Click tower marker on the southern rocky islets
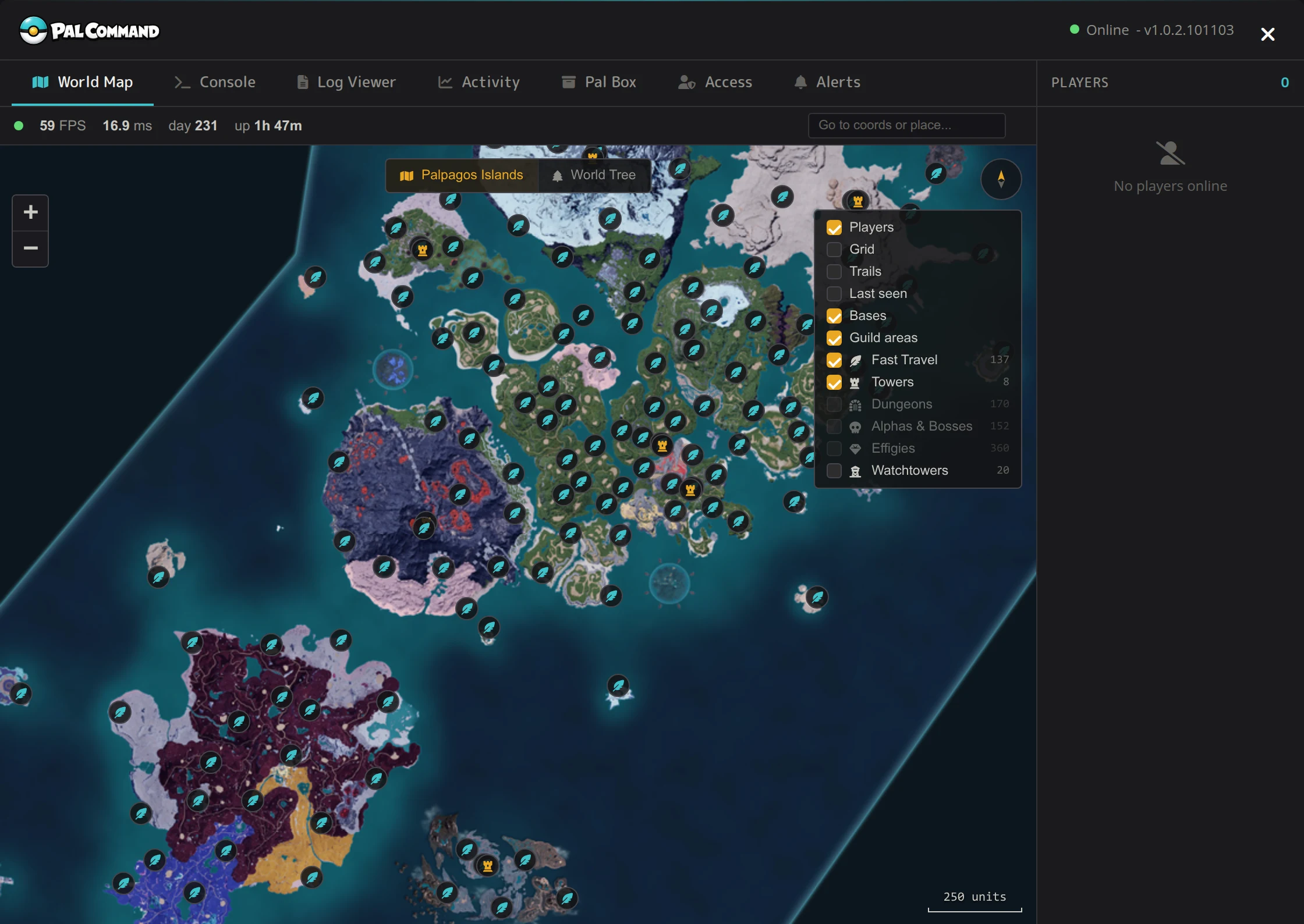1304x924 pixels. pos(488,866)
